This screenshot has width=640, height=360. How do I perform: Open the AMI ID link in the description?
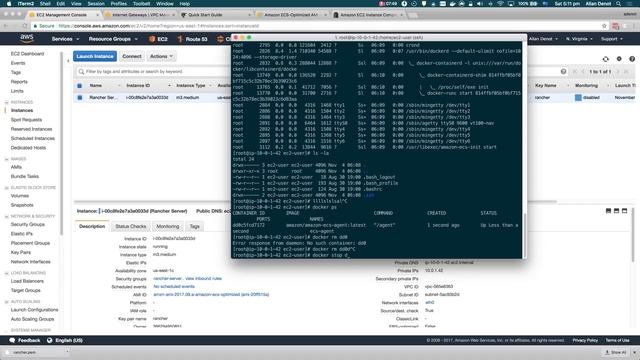click(x=211, y=295)
